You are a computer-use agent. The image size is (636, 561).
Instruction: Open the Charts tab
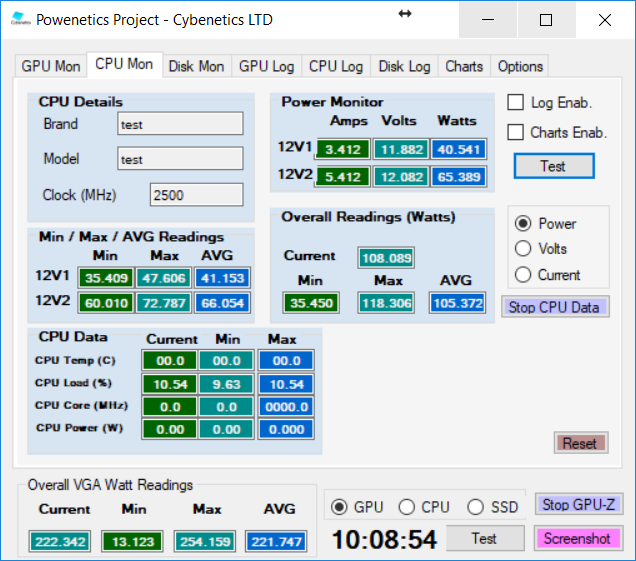click(x=464, y=66)
